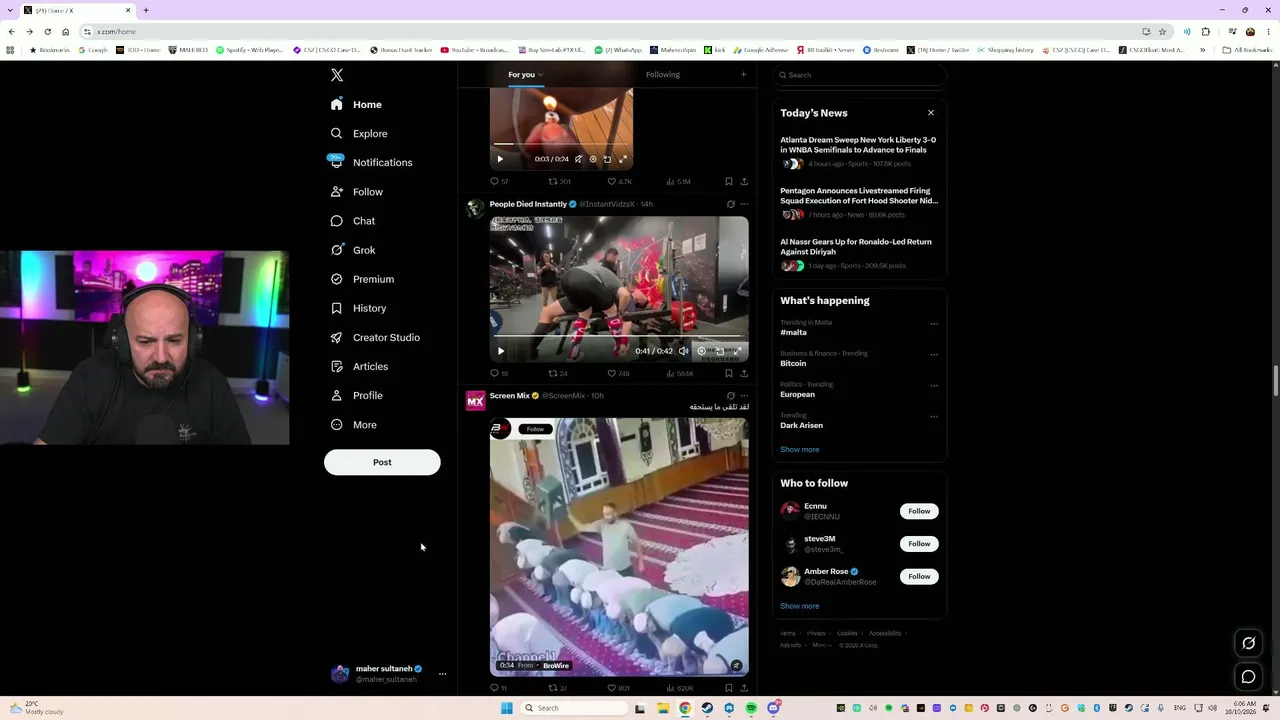1280x720 pixels.
Task: Open More options in the sidebar
Action: 354,425
